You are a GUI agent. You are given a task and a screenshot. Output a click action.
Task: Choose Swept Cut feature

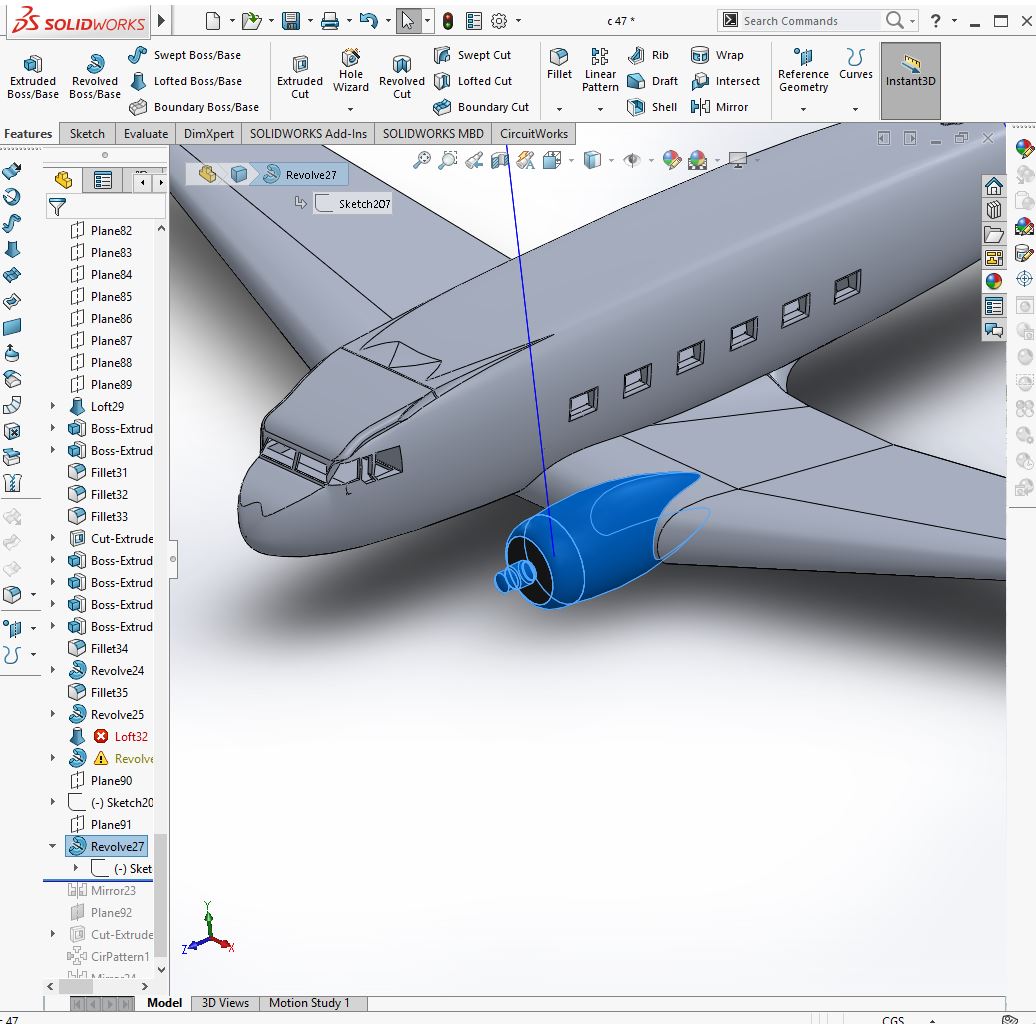(473, 55)
